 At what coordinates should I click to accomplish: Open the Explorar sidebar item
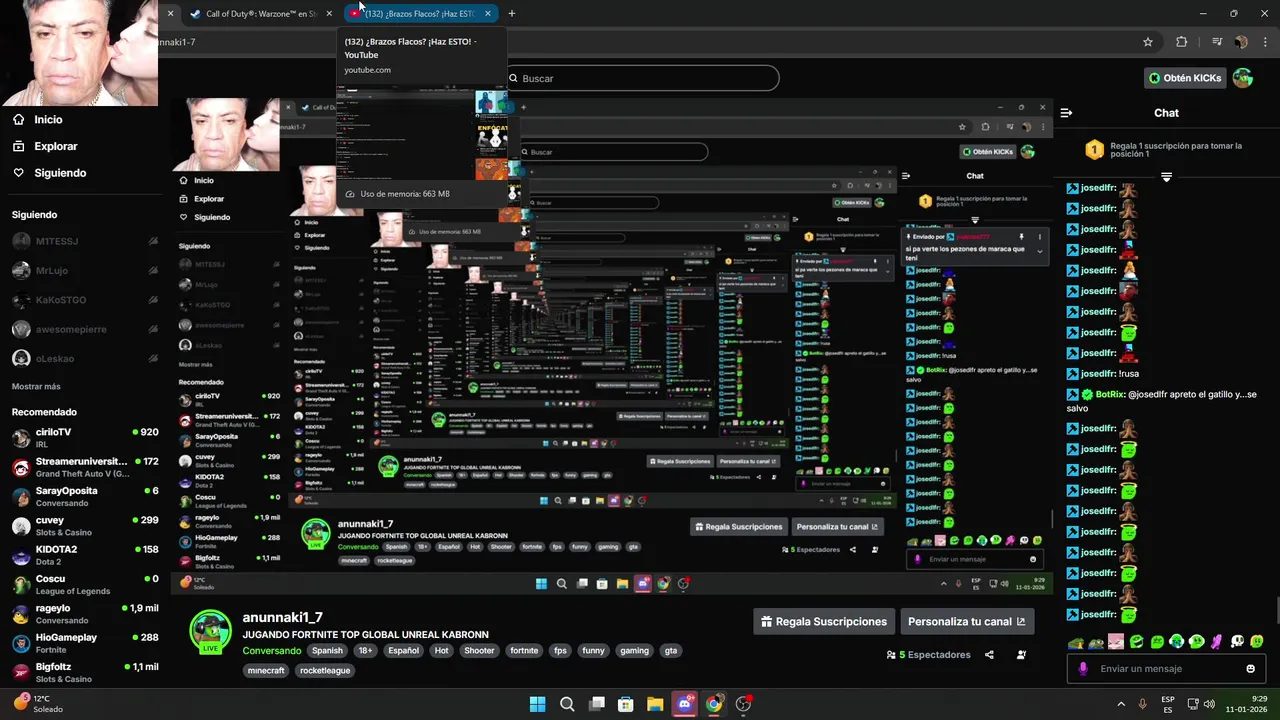click(x=44, y=146)
